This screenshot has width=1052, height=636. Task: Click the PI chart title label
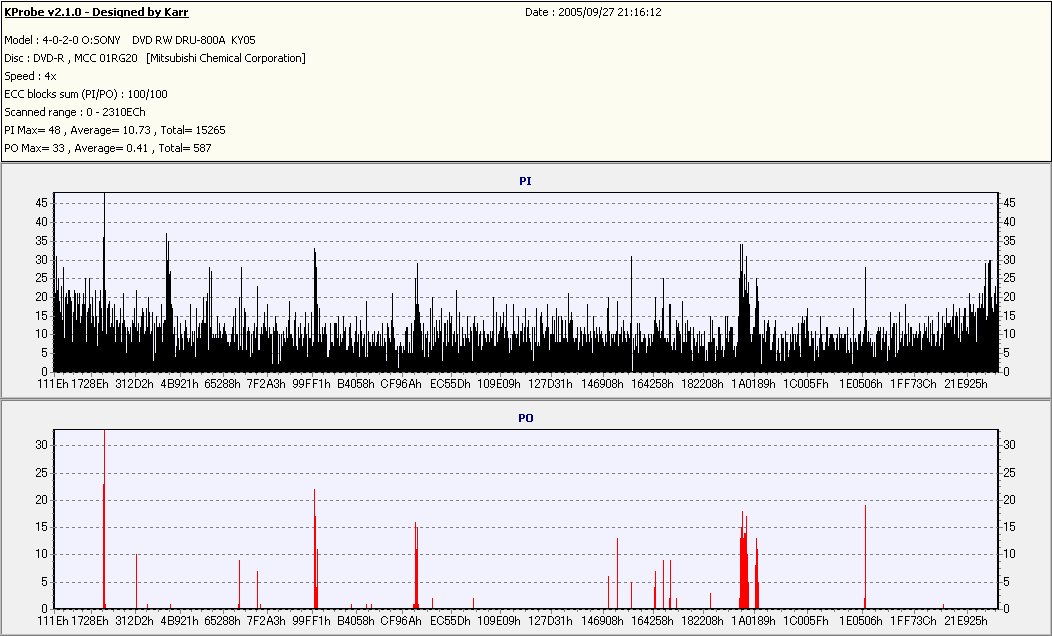pyautogui.click(x=525, y=181)
